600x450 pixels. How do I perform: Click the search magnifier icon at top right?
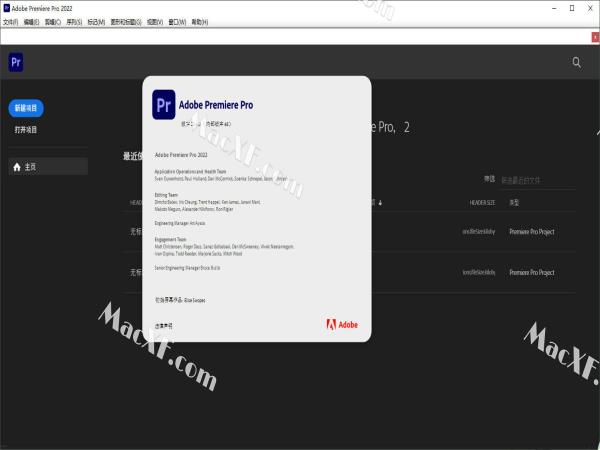click(576, 62)
